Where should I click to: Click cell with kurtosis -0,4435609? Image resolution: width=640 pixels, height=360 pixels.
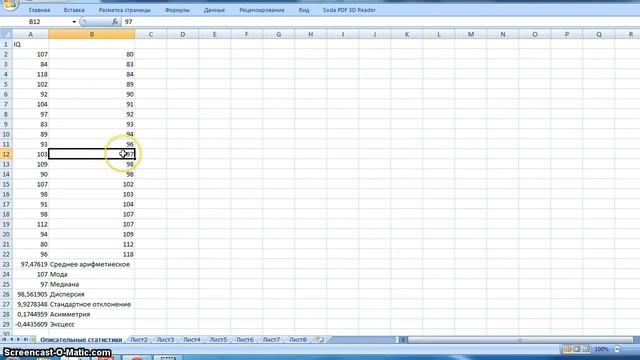(x=30, y=324)
